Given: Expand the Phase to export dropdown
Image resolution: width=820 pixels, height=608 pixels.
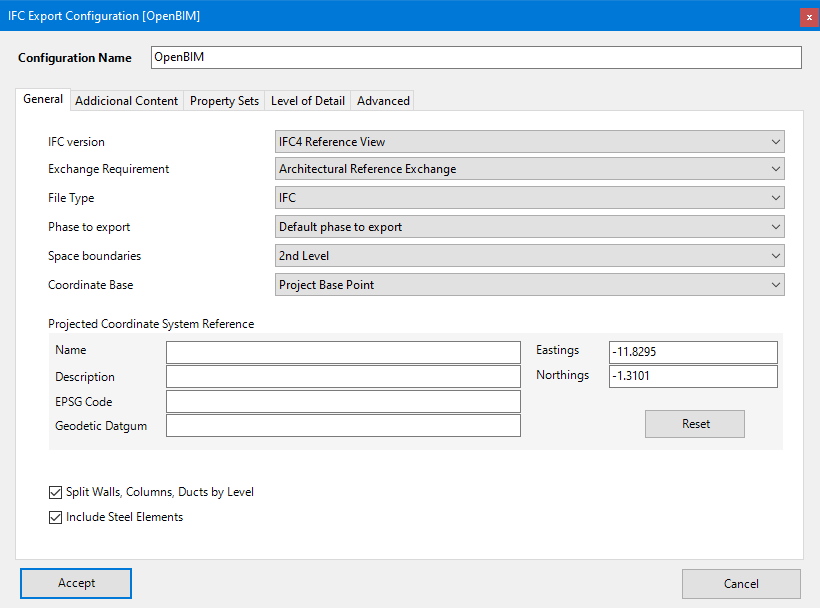Looking at the screenshot, I should 529,227.
